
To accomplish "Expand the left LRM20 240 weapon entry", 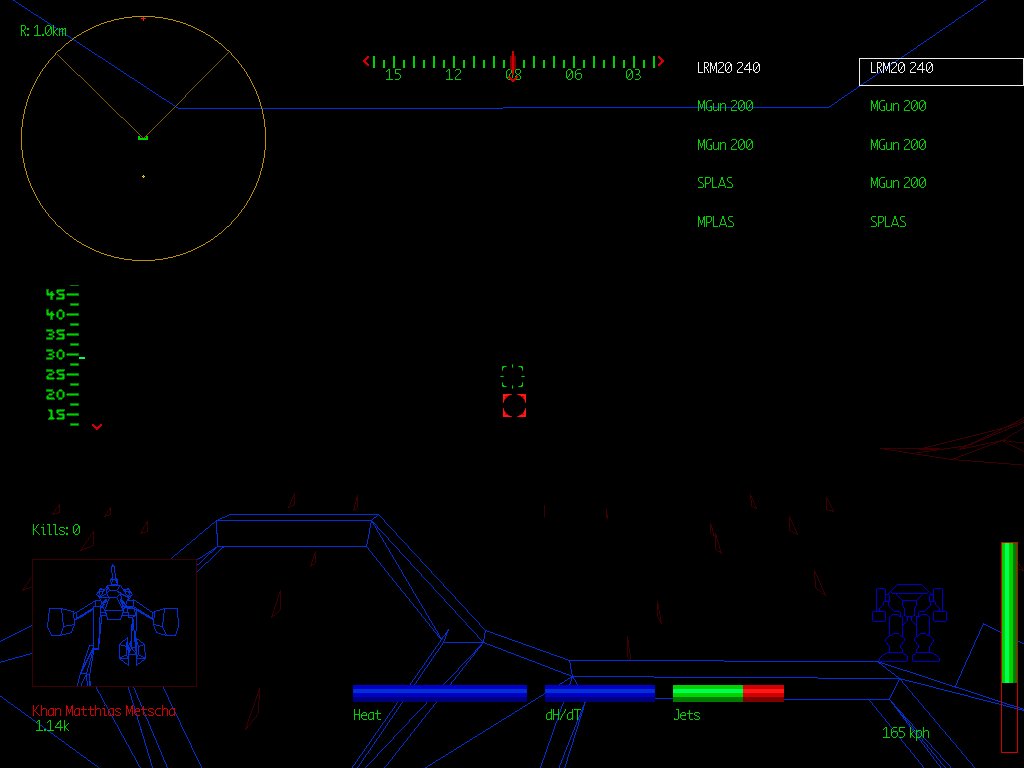I will point(728,67).
